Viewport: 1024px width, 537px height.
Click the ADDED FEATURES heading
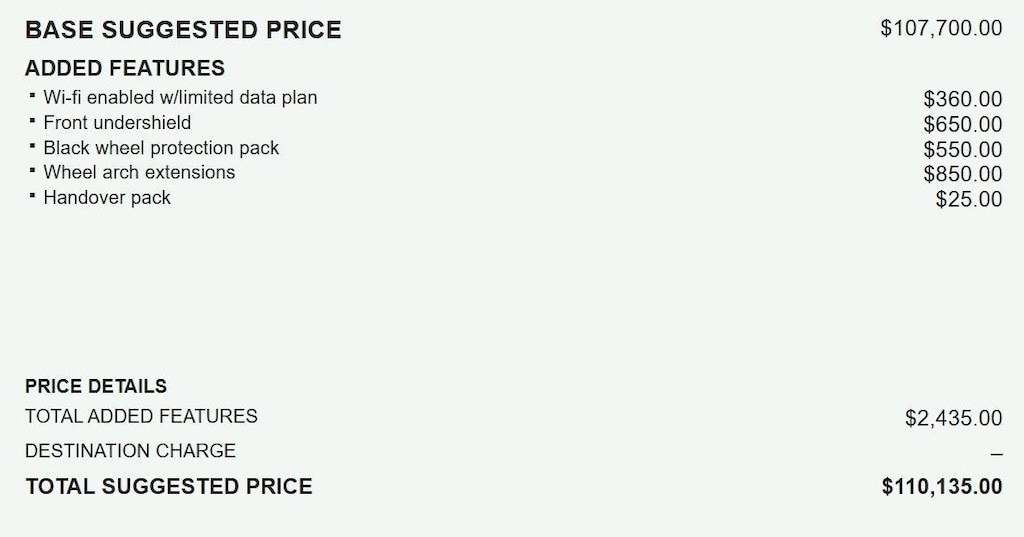tap(125, 68)
